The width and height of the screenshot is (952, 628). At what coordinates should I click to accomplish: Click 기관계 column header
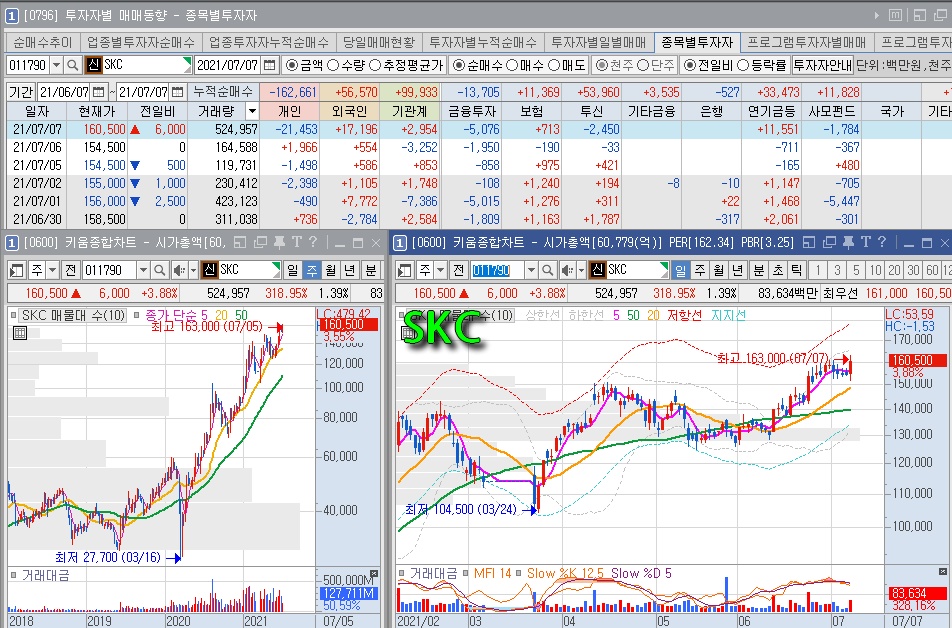pos(410,111)
